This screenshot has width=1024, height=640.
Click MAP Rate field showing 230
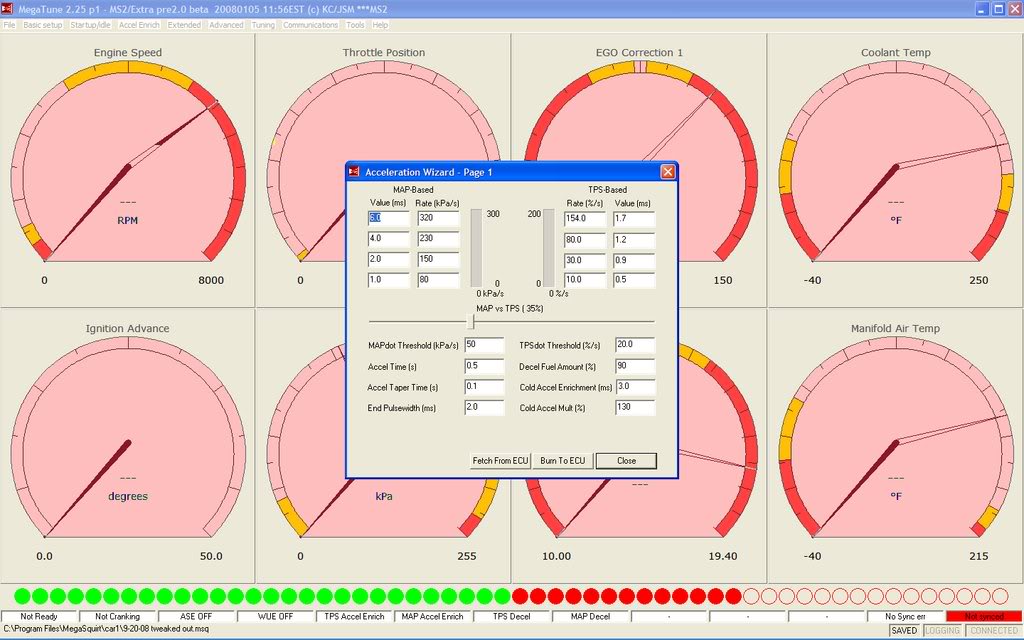point(438,239)
